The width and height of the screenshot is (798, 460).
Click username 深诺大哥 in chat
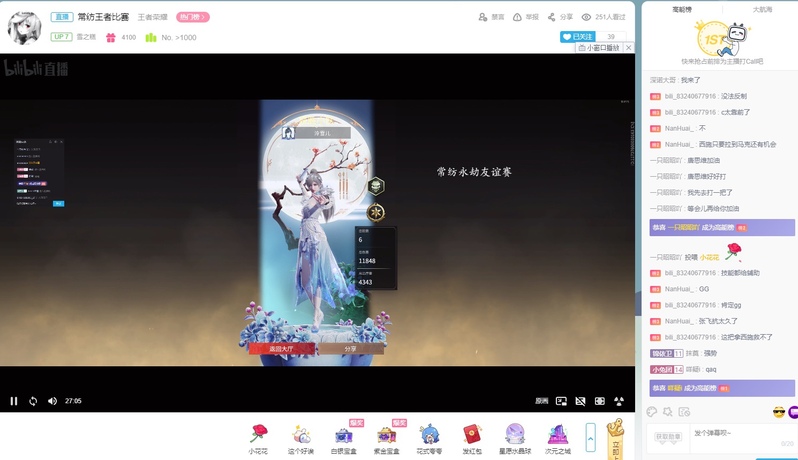point(664,80)
